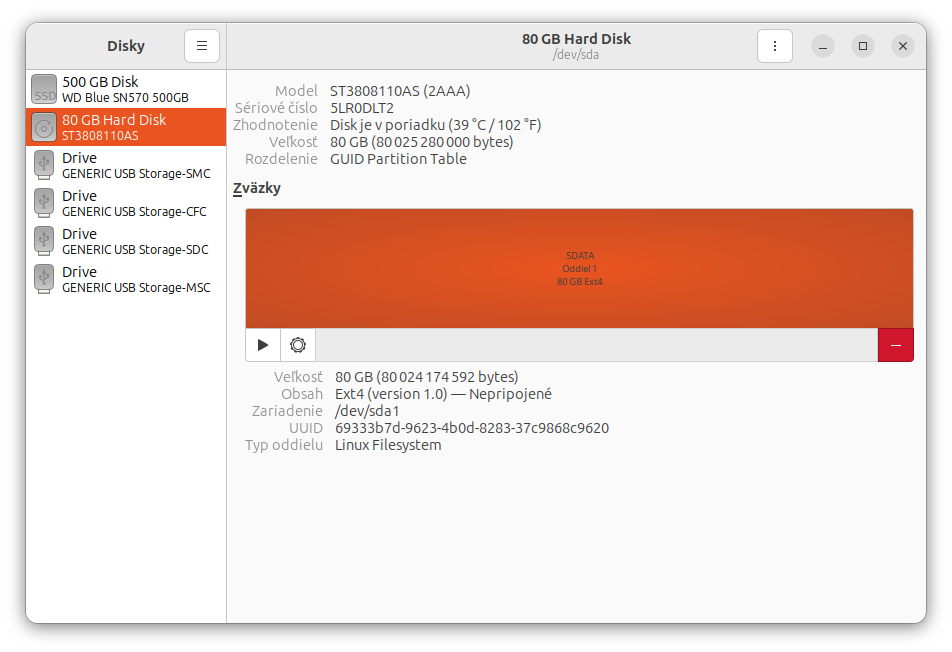The width and height of the screenshot is (952, 652).
Task: Mount the SDATA partition with play button
Action: pyautogui.click(x=263, y=345)
